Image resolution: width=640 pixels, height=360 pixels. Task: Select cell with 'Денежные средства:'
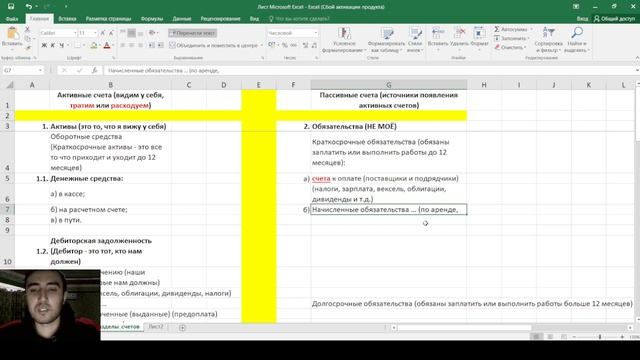pyautogui.click(x=110, y=178)
